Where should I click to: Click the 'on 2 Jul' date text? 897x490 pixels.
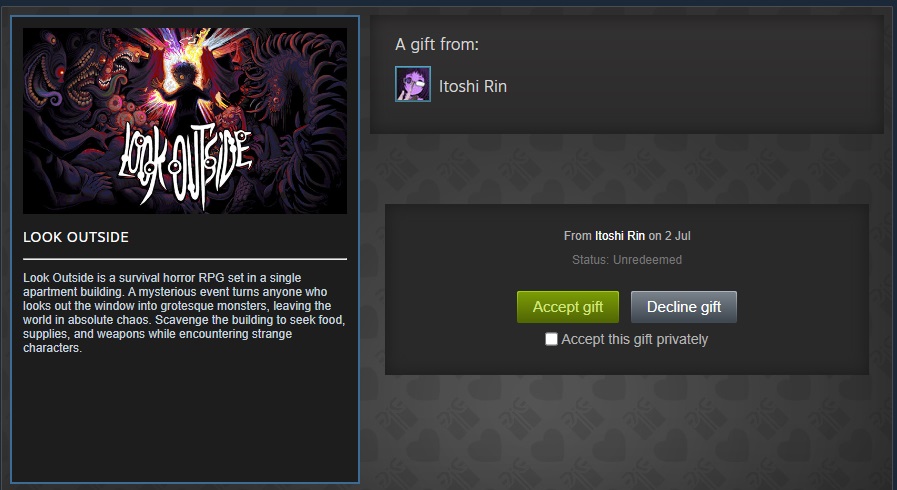click(669, 236)
